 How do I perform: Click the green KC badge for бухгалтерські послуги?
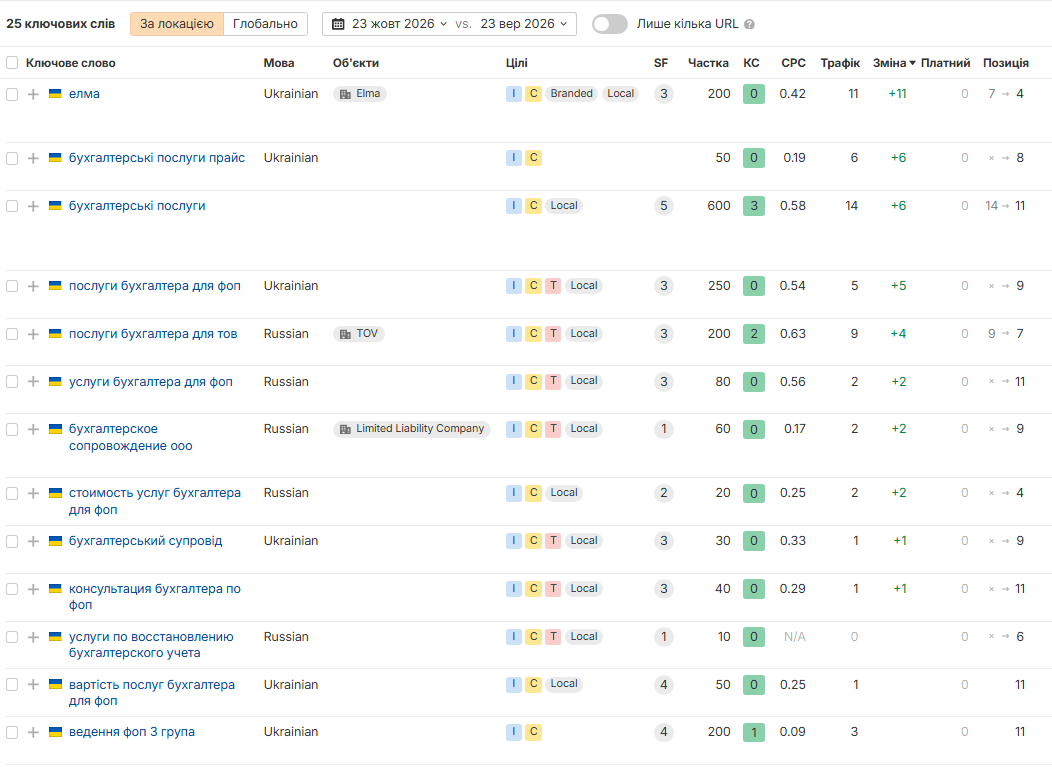coord(754,206)
